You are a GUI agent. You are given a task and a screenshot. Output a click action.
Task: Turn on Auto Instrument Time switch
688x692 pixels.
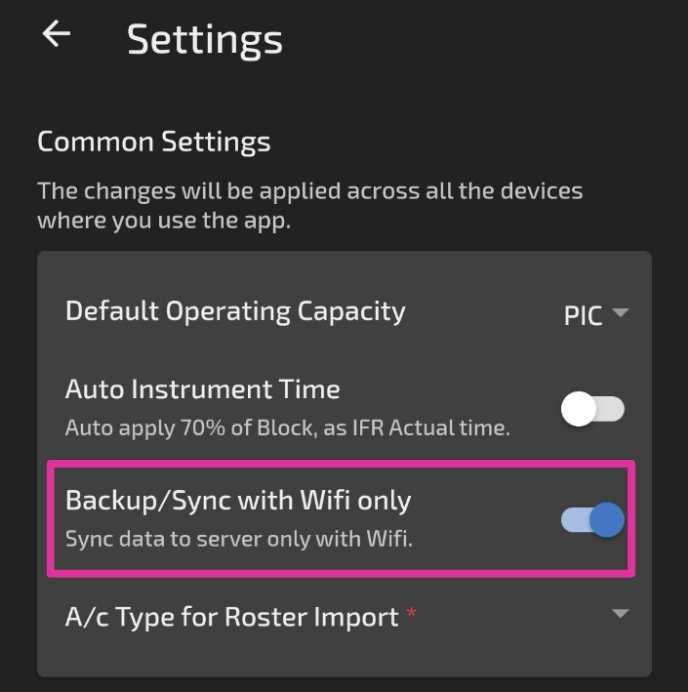click(x=592, y=409)
